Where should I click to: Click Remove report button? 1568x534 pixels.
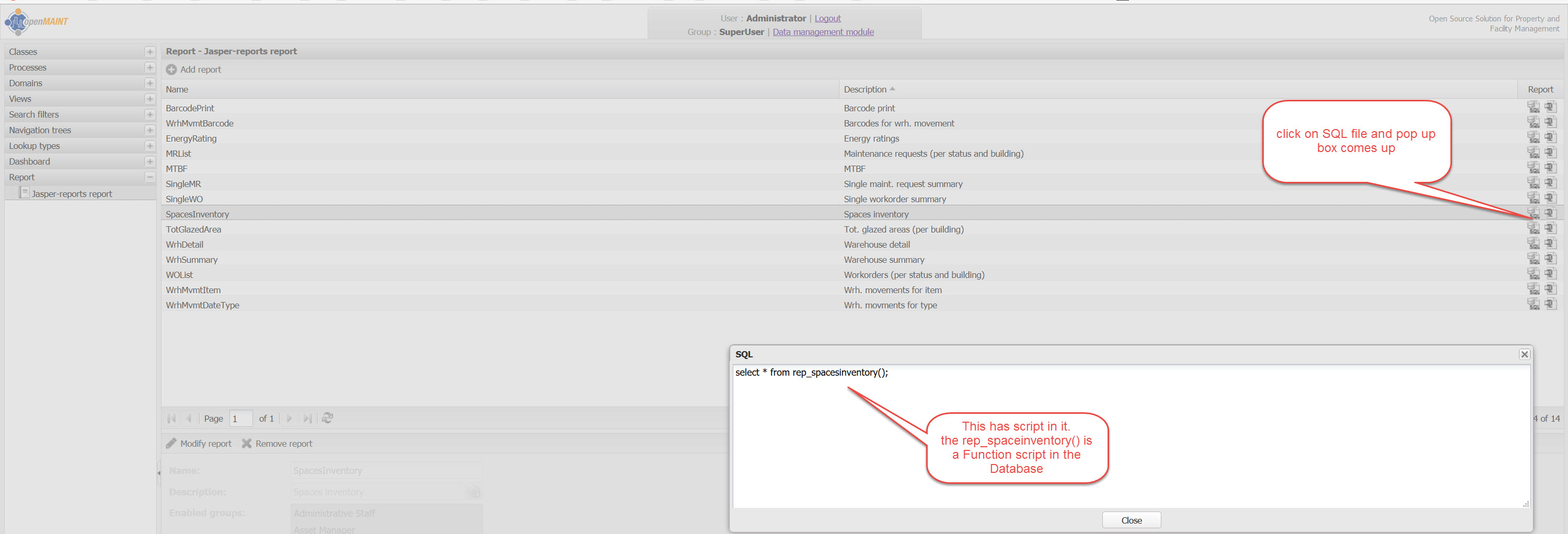click(277, 444)
